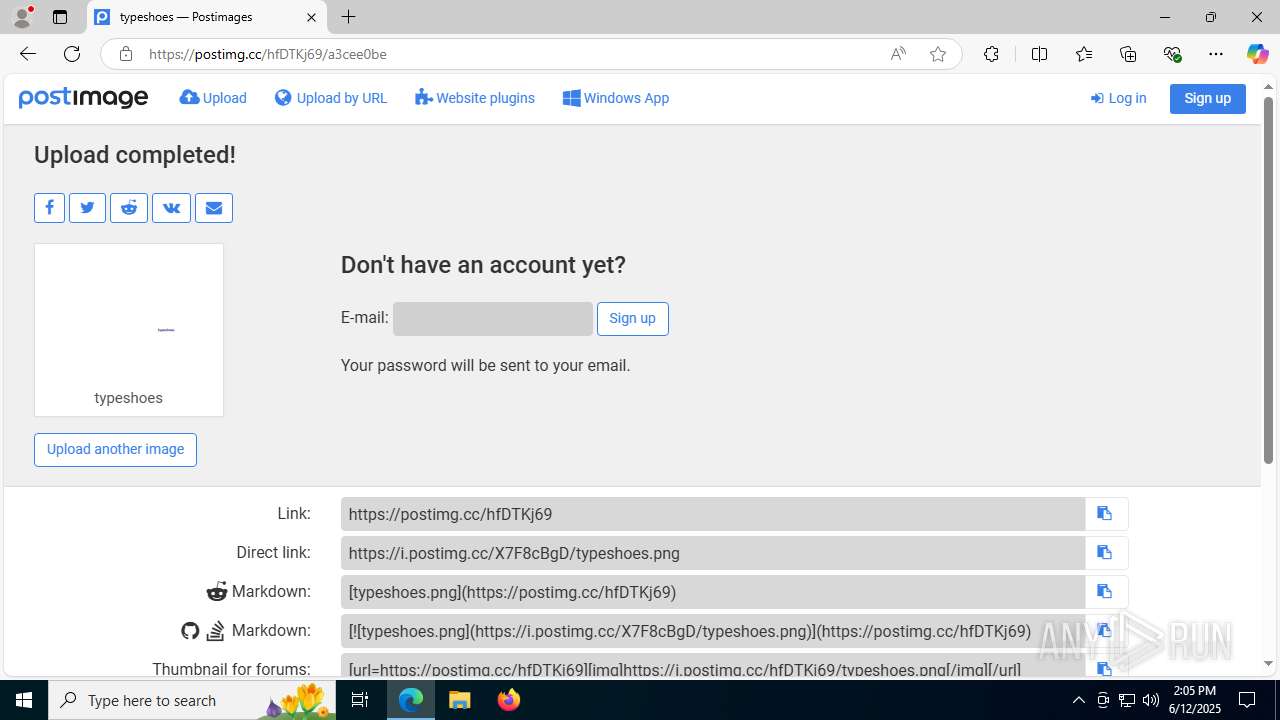The image size is (1280, 720).
Task: Open a new browser tab
Action: [348, 17]
